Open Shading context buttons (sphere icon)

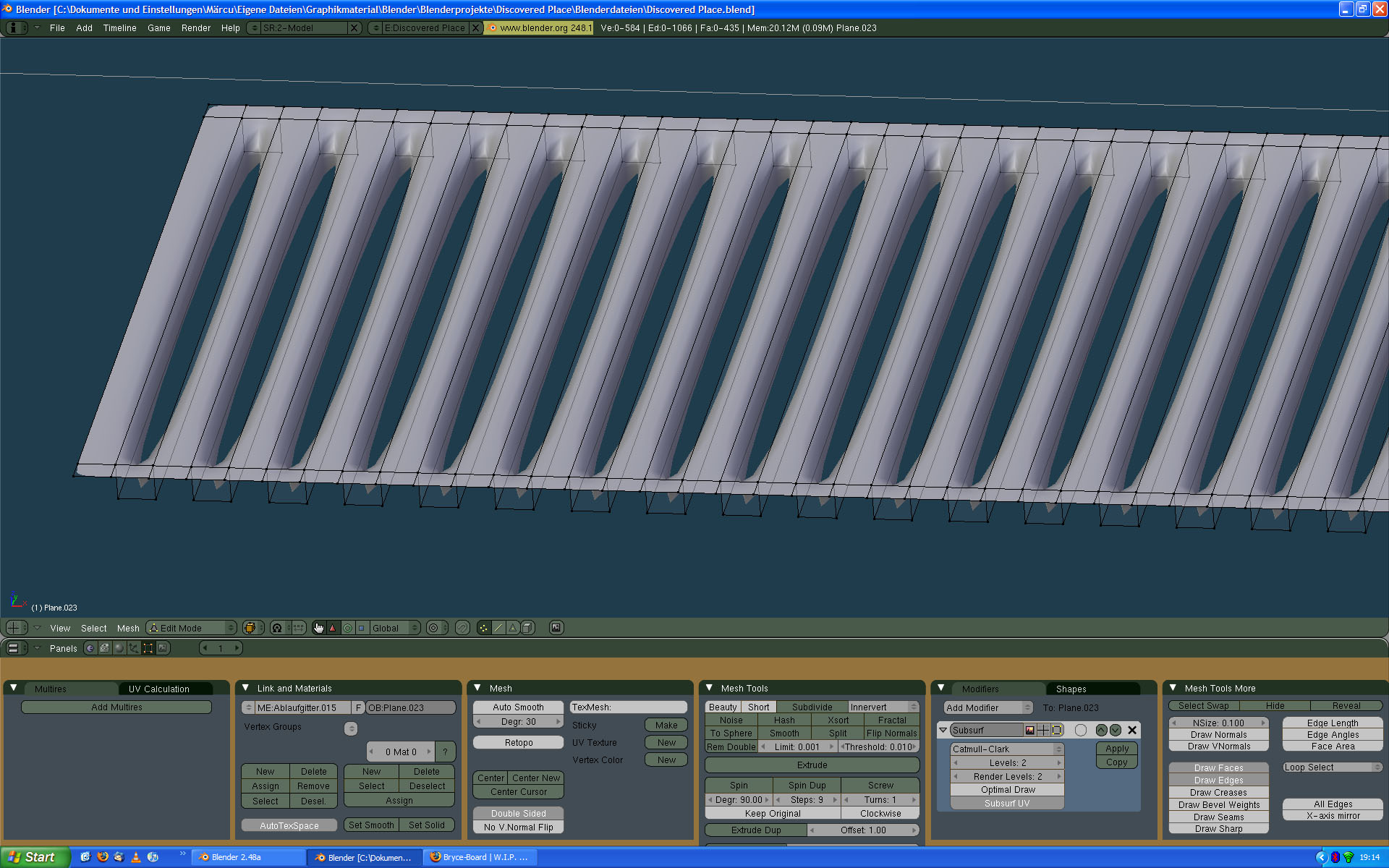tap(119, 648)
